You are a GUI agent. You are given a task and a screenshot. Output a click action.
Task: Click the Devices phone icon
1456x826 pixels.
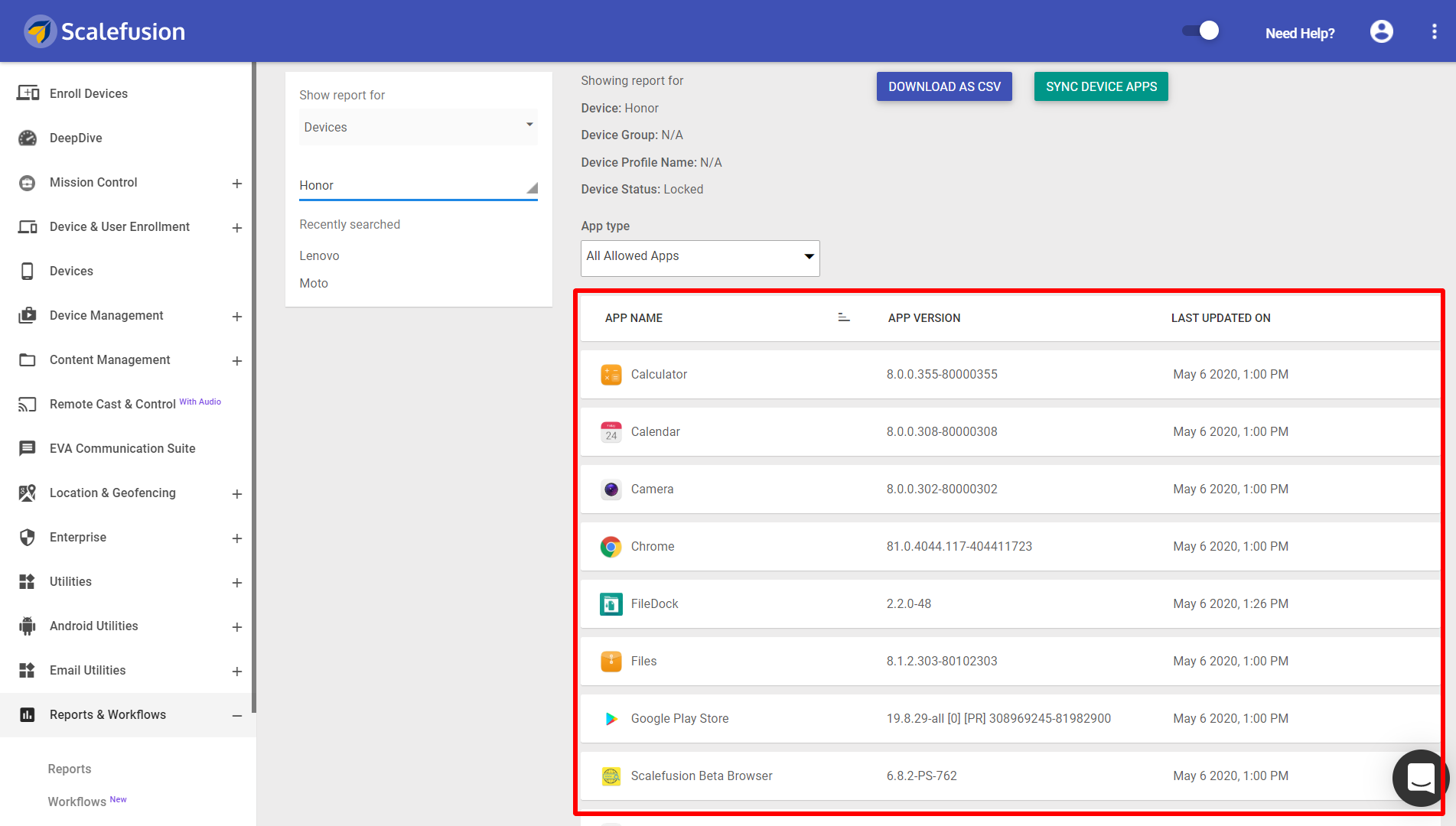(x=28, y=271)
